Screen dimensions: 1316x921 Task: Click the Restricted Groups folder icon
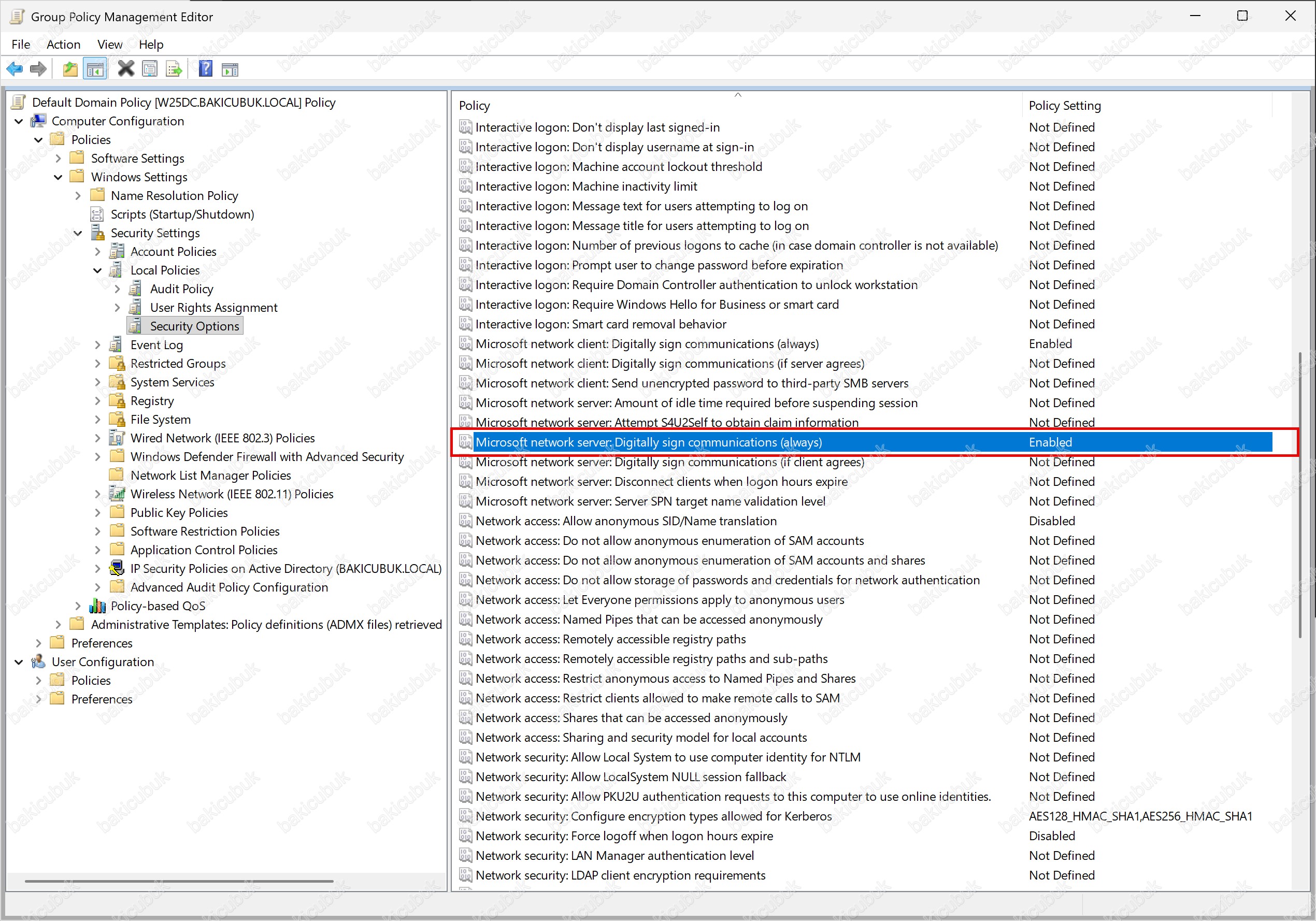click(117, 363)
